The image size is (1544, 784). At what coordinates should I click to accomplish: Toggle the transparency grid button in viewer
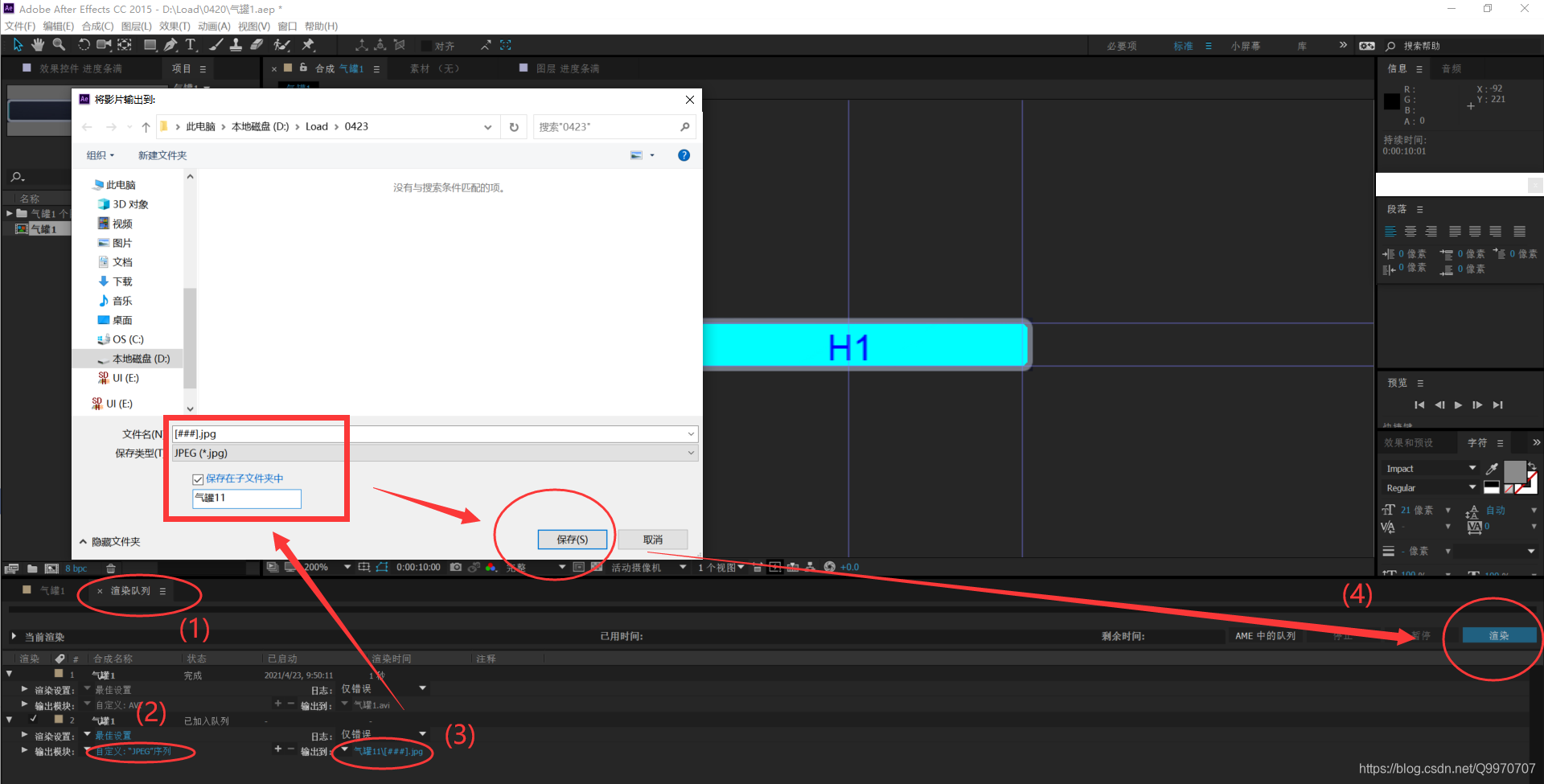(596, 567)
